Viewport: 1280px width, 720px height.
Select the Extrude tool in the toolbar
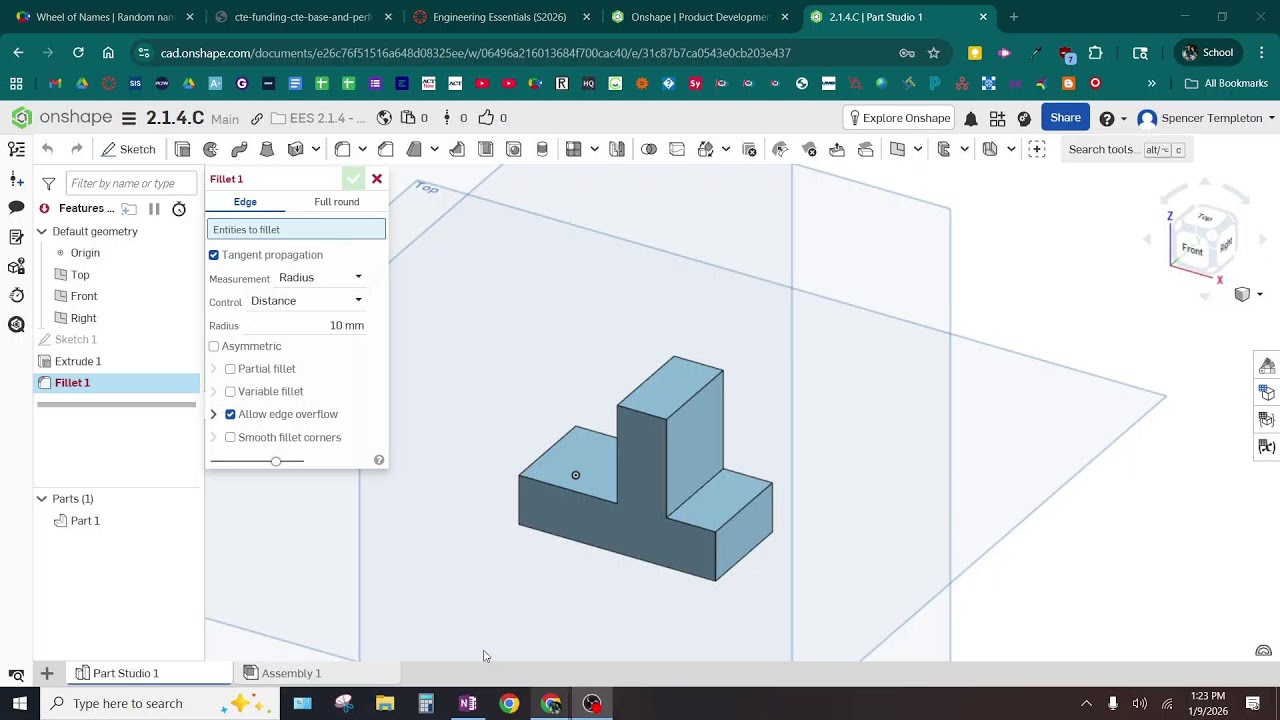(x=182, y=149)
